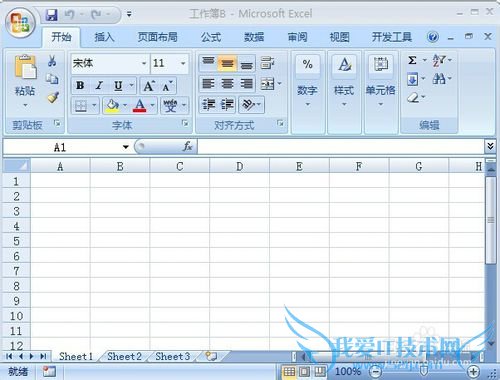Image resolution: width=500 pixels, height=380 pixels.
Task: Copy selection using the copy icon
Action: tap(52, 79)
